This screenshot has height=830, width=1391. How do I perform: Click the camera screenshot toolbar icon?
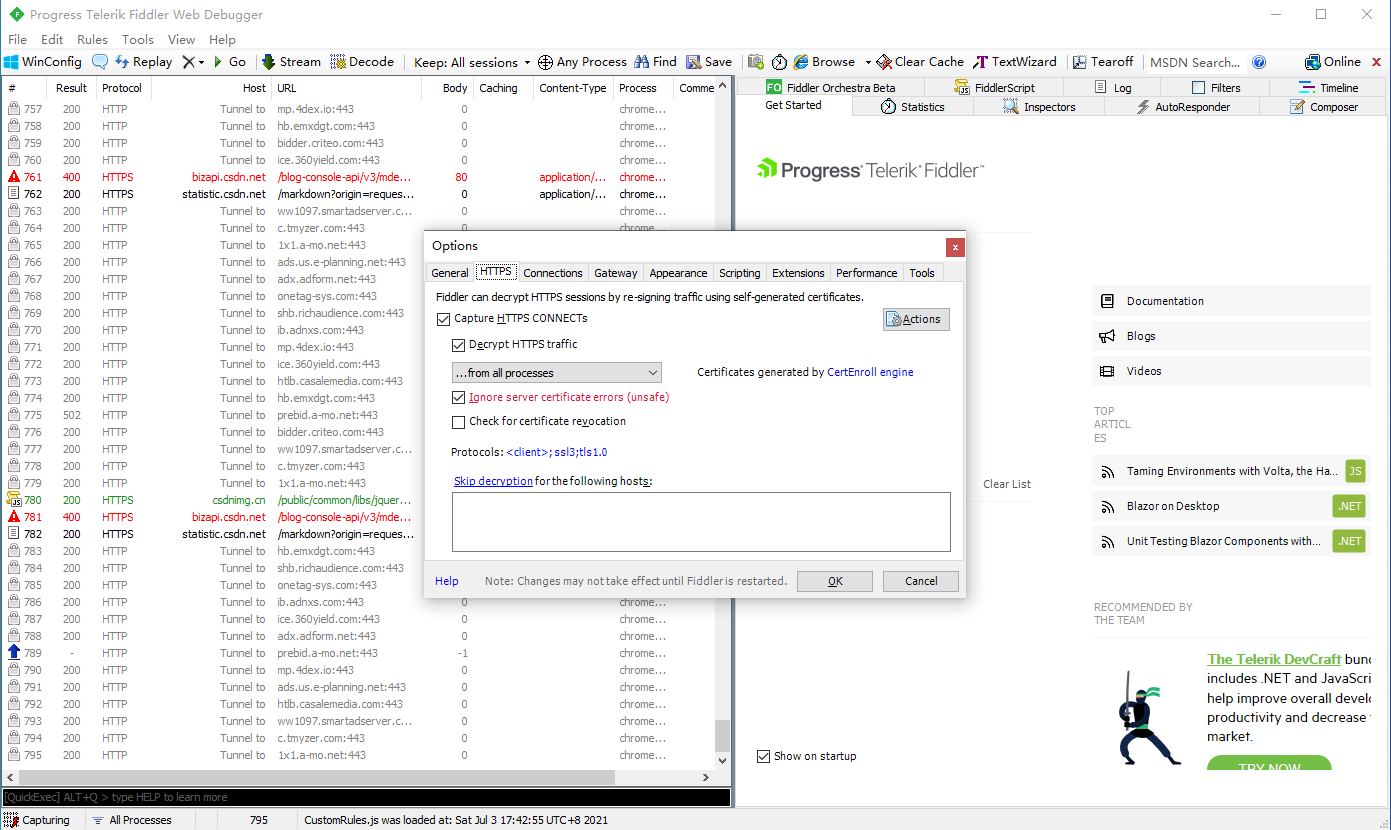[756, 62]
